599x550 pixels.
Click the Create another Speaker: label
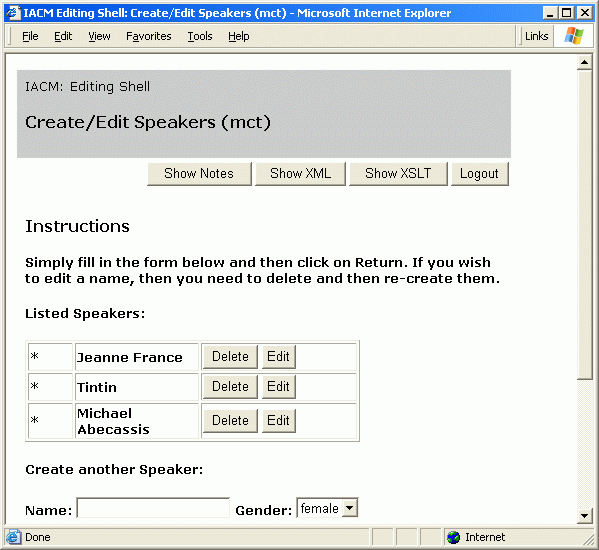(114, 469)
